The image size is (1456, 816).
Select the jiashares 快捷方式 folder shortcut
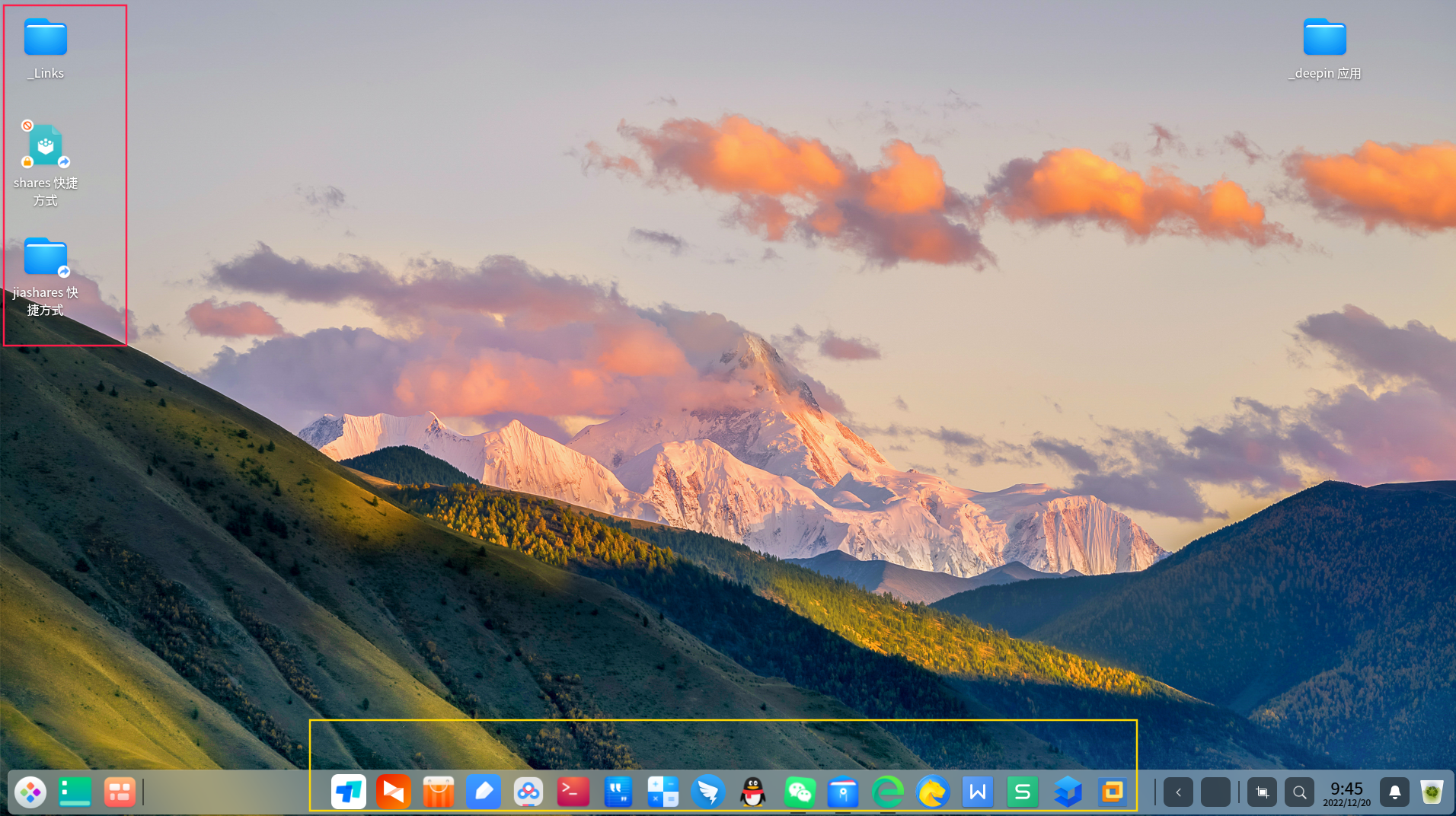pos(46,276)
